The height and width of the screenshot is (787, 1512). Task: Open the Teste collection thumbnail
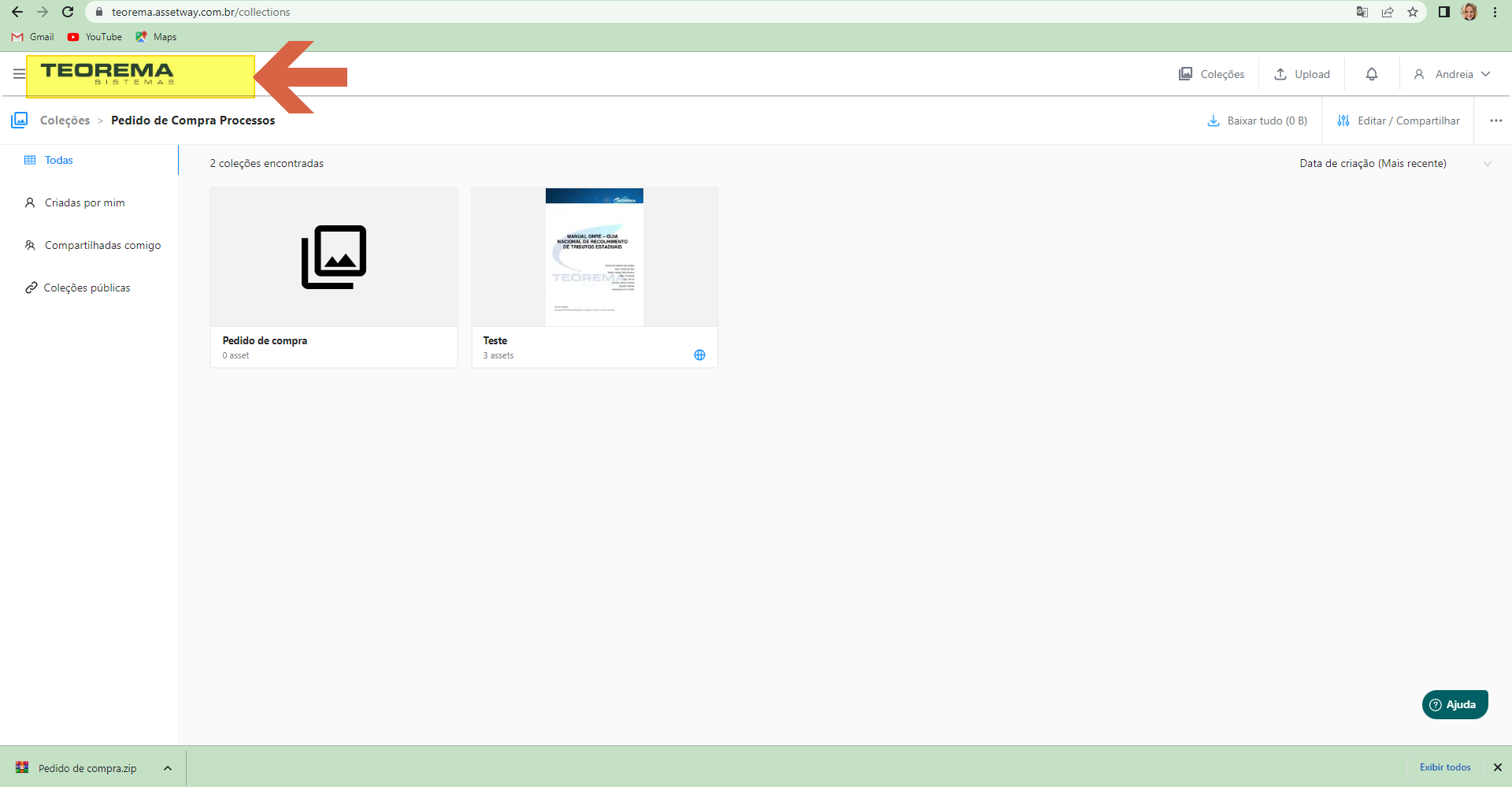595,257
